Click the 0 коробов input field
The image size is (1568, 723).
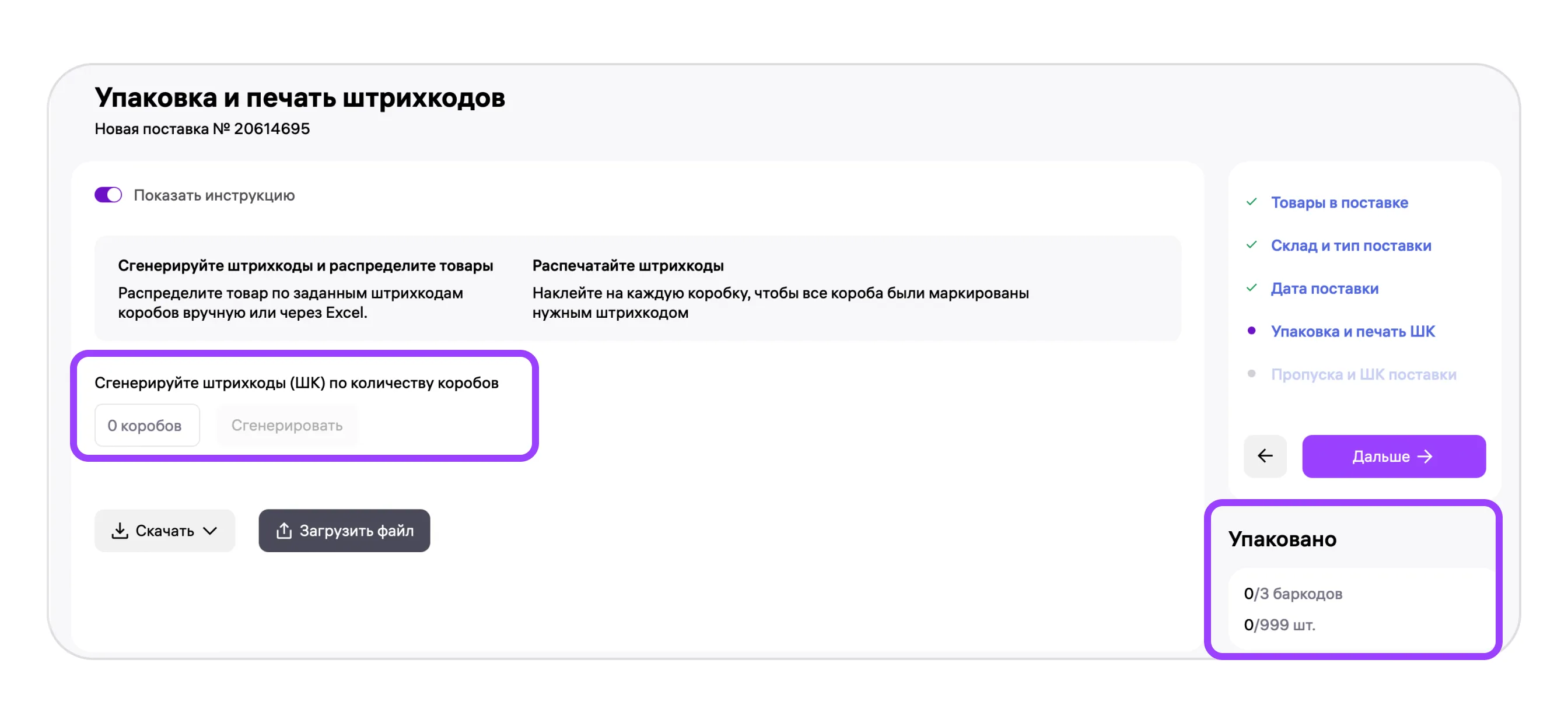coord(146,425)
